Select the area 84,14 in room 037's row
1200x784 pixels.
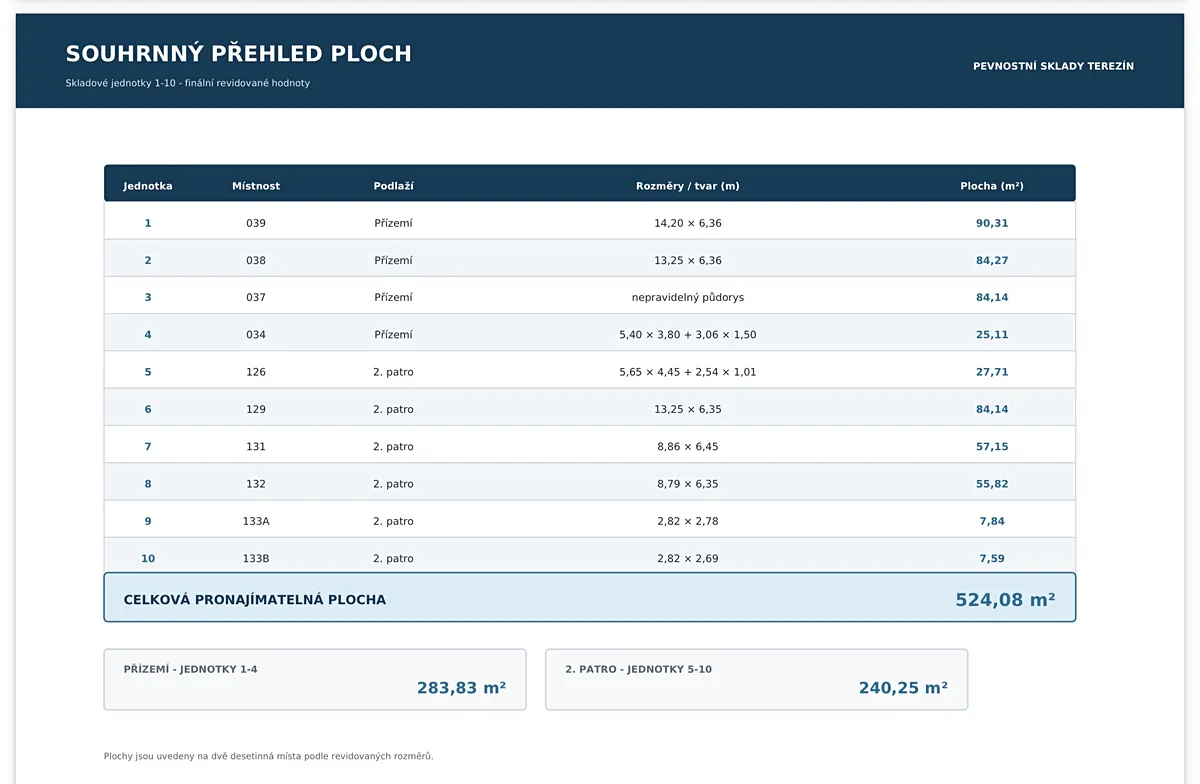click(x=992, y=297)
